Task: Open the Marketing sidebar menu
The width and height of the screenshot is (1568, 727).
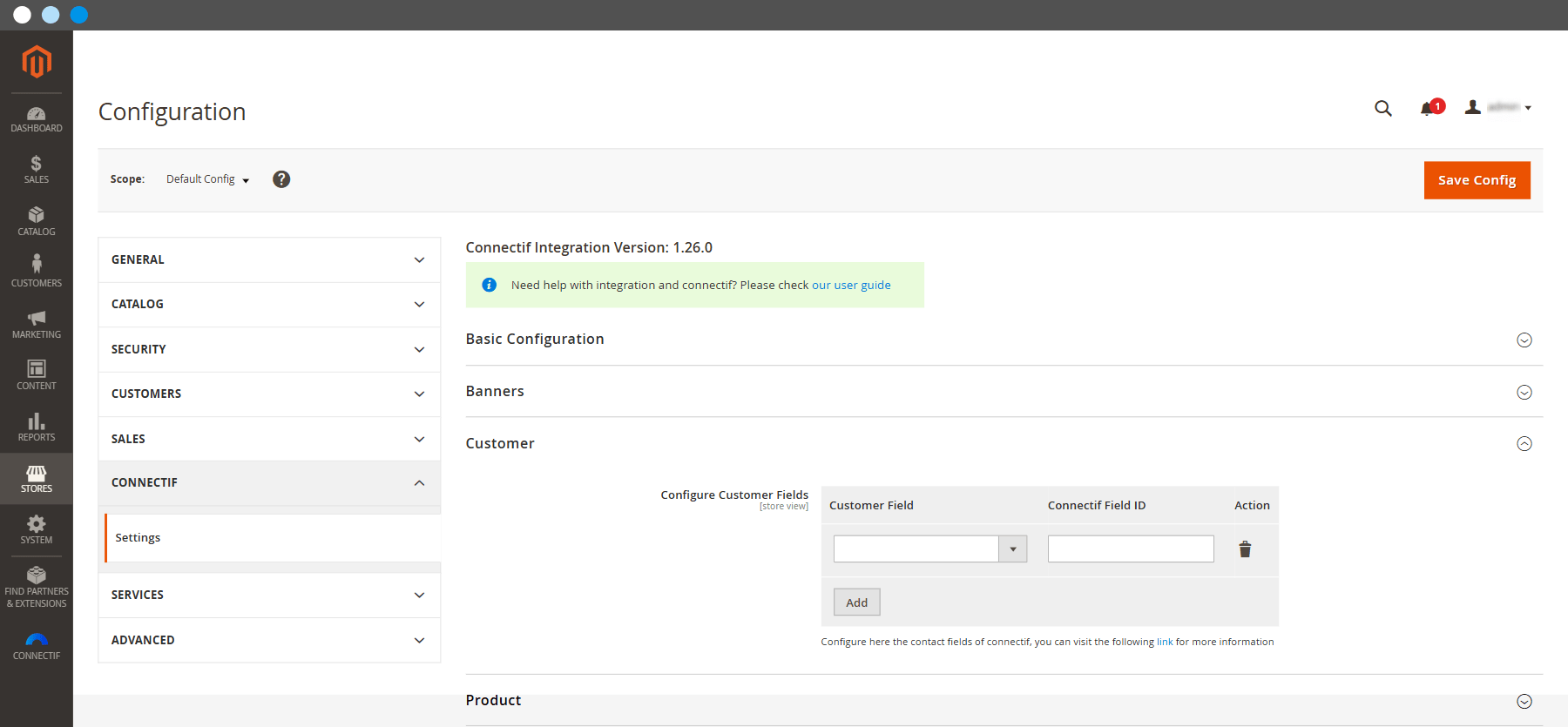Action: tap(37, 324)
